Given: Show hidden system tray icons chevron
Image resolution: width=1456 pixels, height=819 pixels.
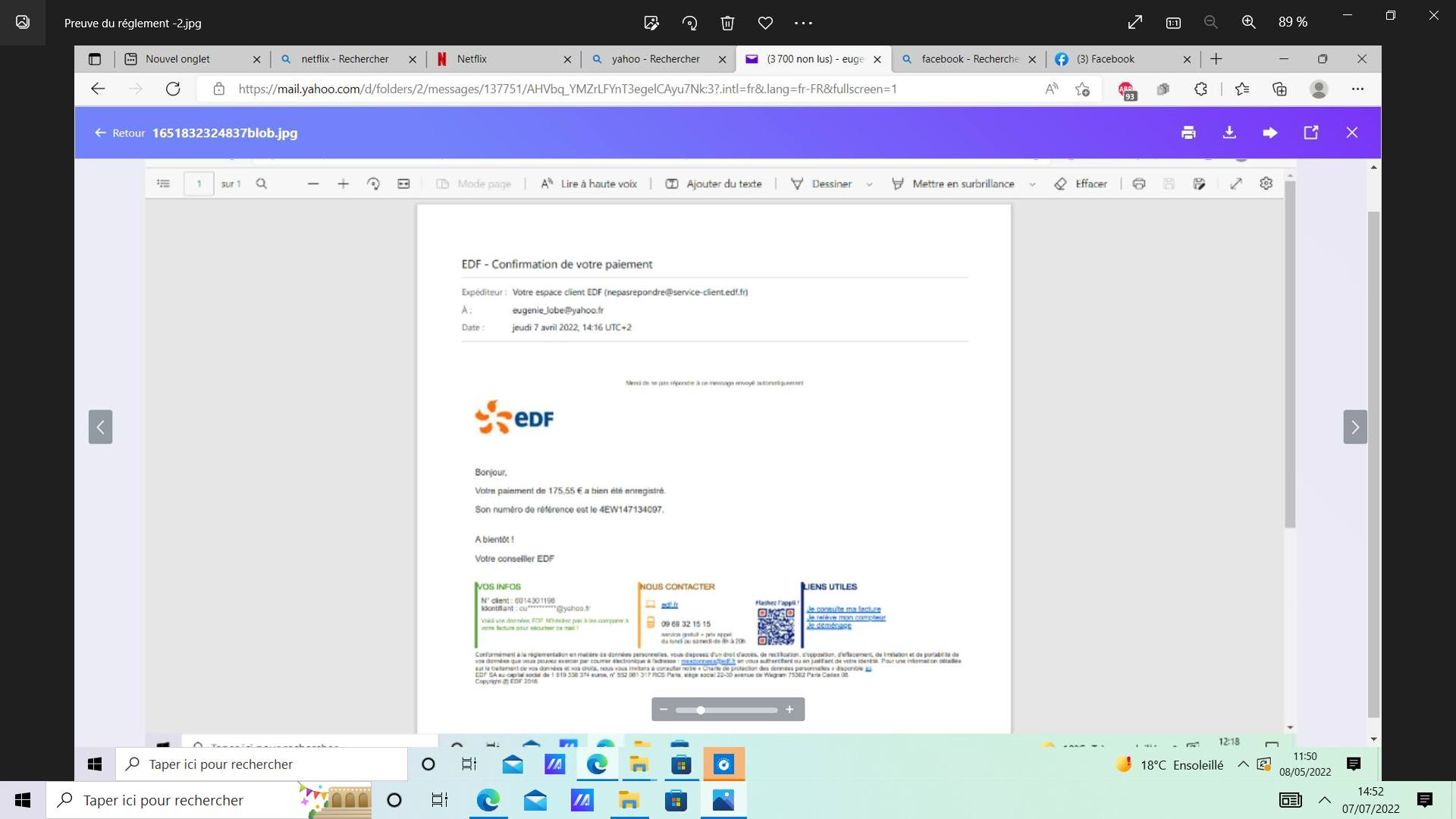Looking at the screenshot, I should click(x=1324, y=800).
